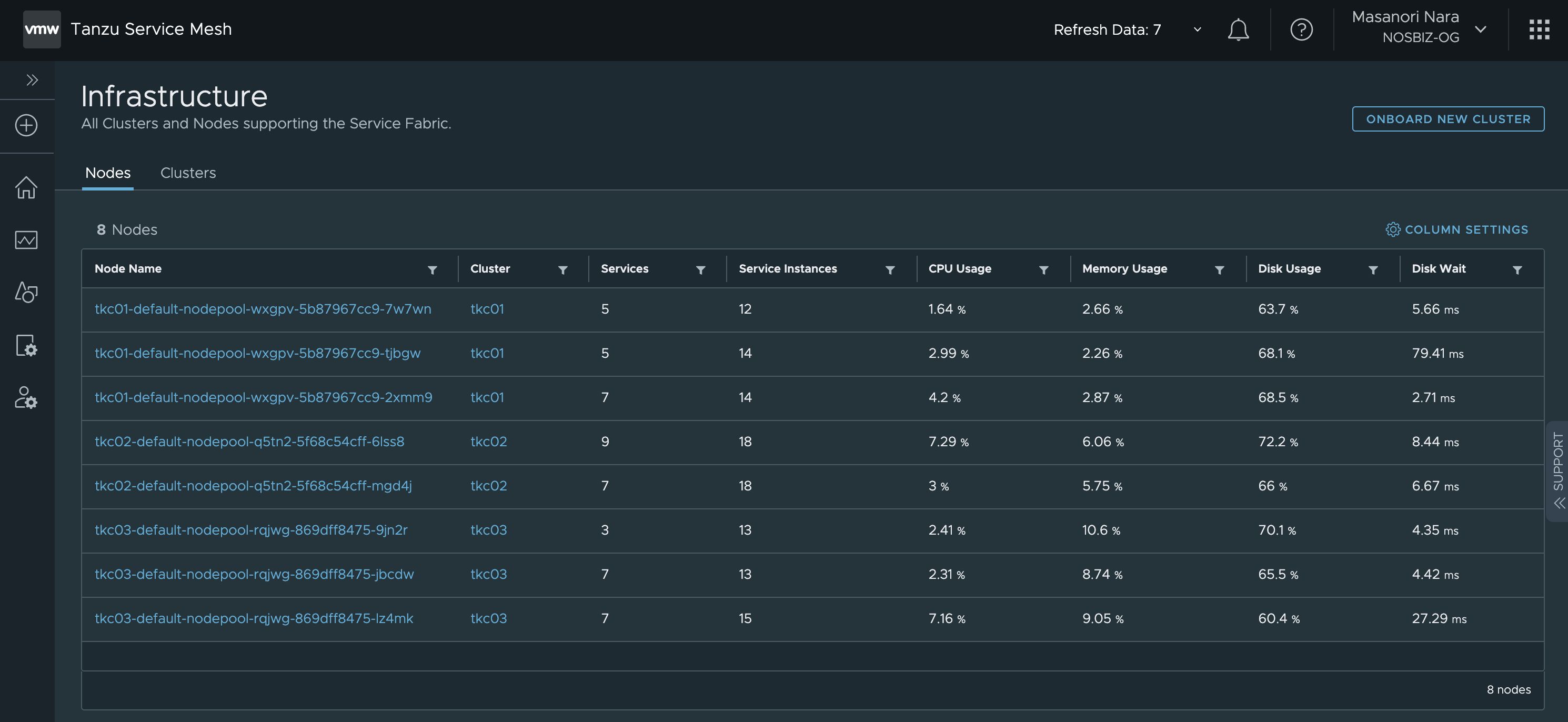Screen dimensions: 1568x722
Task: Click the plus circle sidebar icon
Action: click(26, 125)
